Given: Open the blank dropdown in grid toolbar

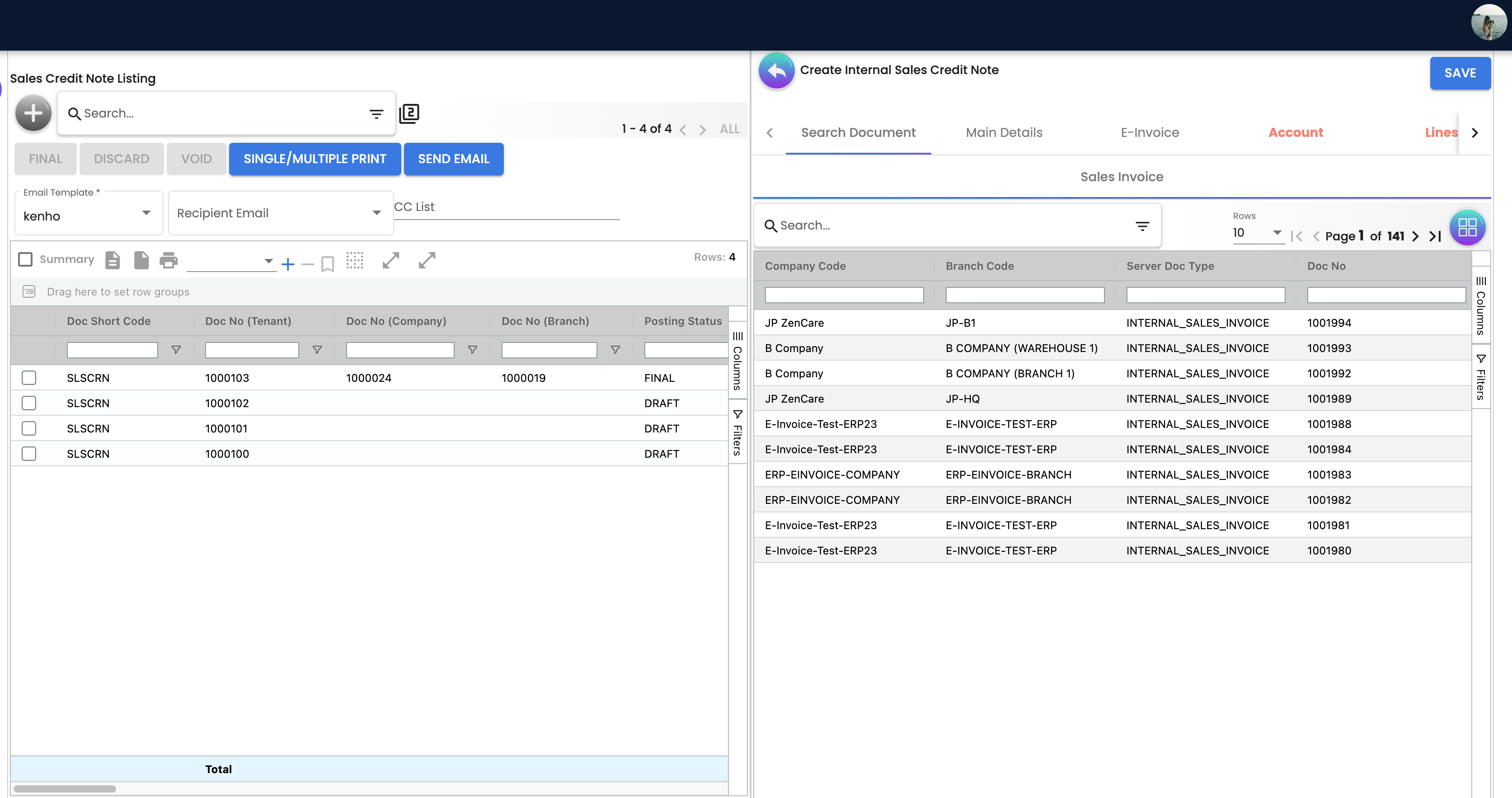Looking at the screenshot, I should [x=231, y=261].
